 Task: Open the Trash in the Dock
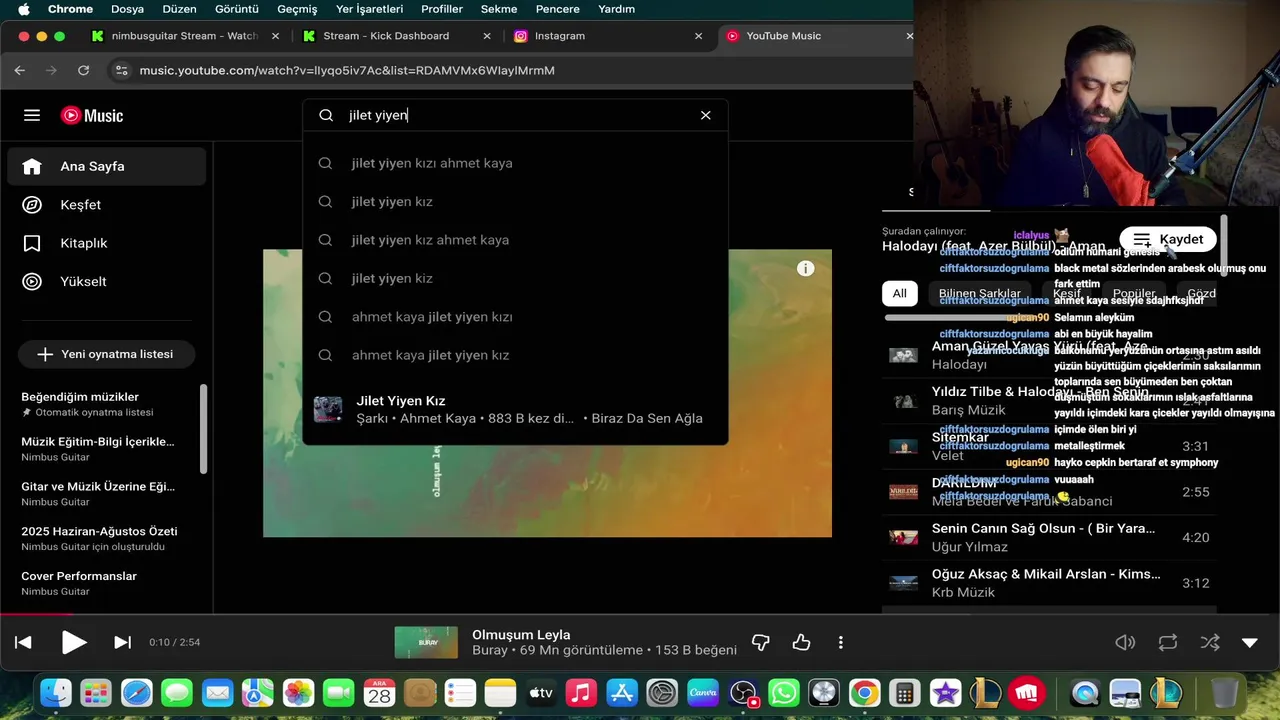[x=1224, y=692]
